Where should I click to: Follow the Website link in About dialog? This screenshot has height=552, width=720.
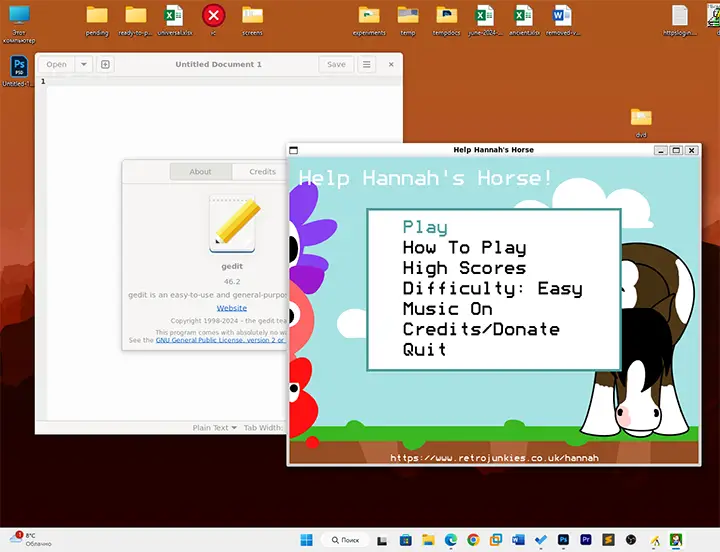(232, 308)
